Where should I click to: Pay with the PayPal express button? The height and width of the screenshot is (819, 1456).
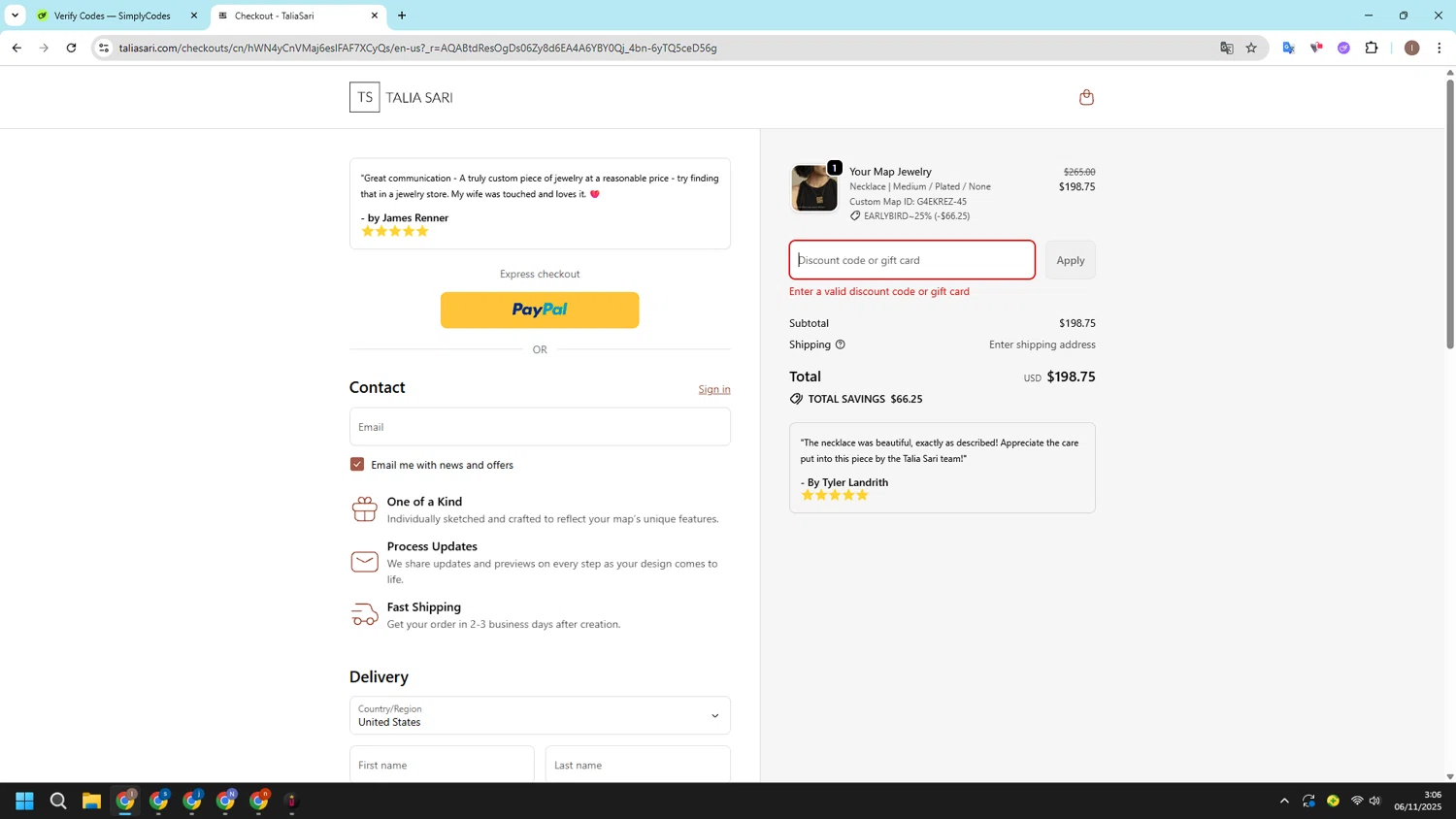click(540, 310)
